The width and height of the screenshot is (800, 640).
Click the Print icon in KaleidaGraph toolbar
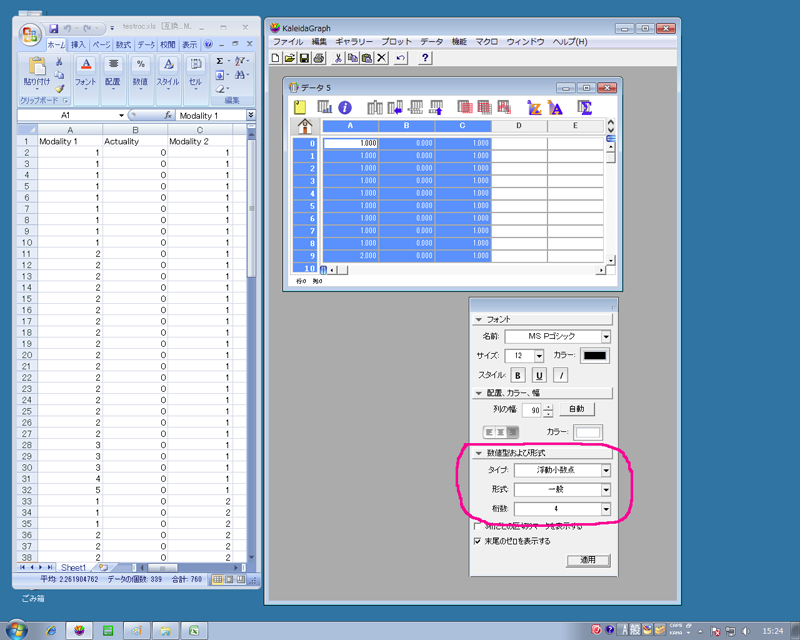(x=319, y=58)
